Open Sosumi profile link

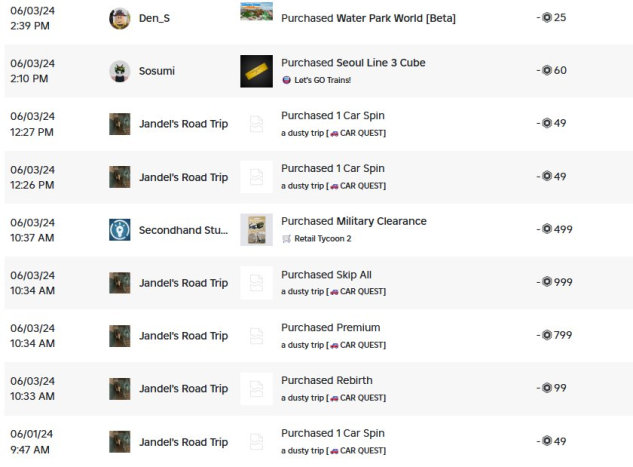tap(160, 71)
